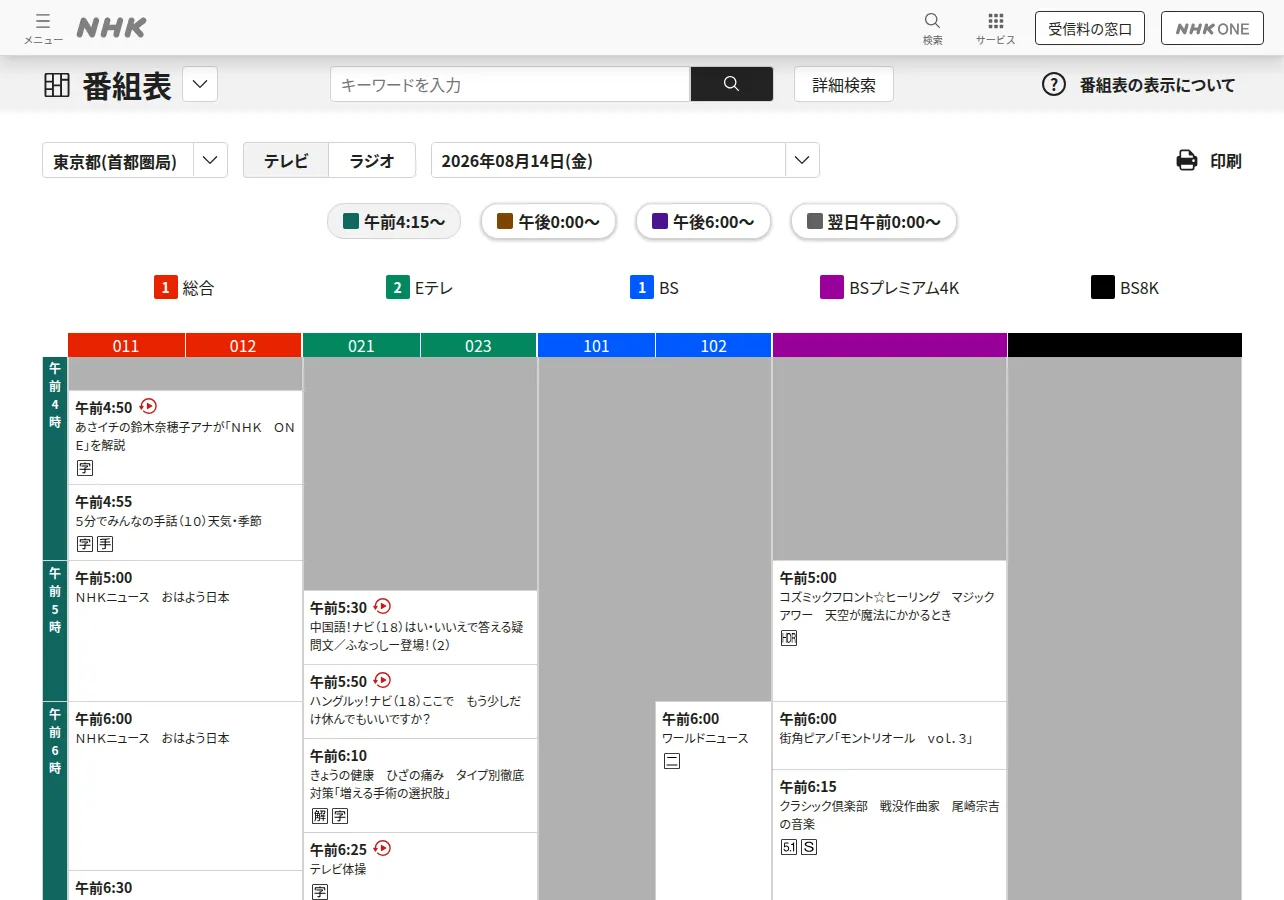Click the 二 bilingual icon under ワールドニュース
Image resolution: width=1284 pixels, height=900 pixels.
pos(672,761)
